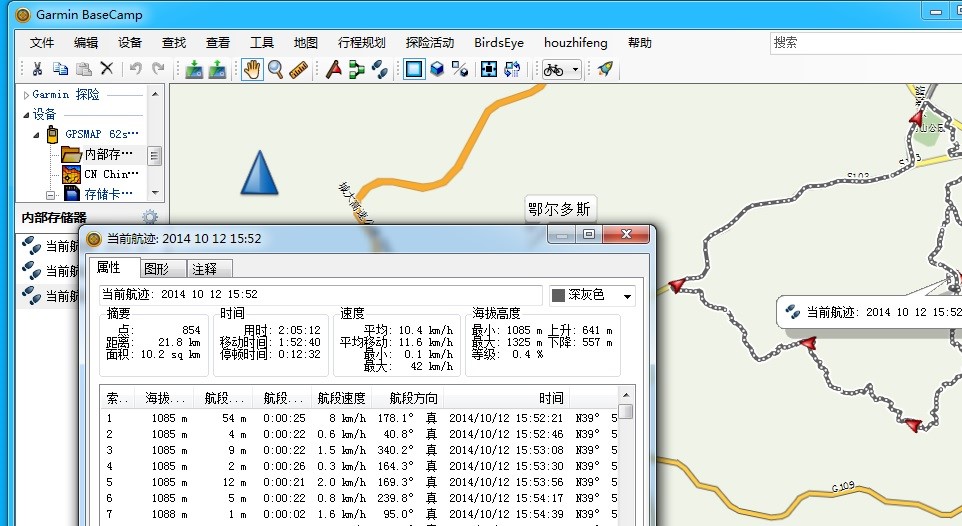This screenshot has height=526, width=962.
Task: Click the gear icon beside 内部存储器
Action: [150, 217]
